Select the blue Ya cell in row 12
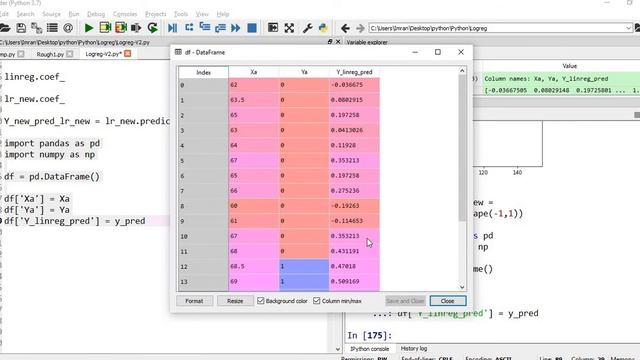Image resolution: width=640 pixels, height=360 pixels. tap(304, 266)
